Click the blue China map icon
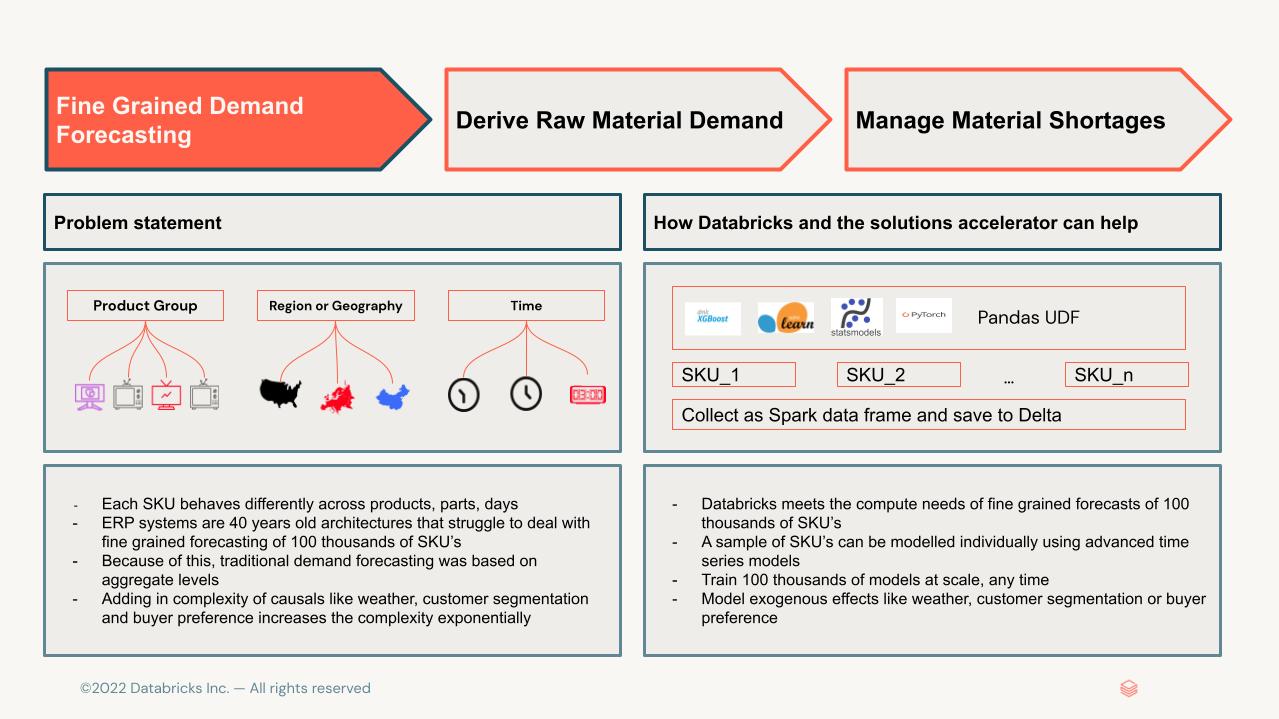The image size is (1279, 719). pos(393,398)
